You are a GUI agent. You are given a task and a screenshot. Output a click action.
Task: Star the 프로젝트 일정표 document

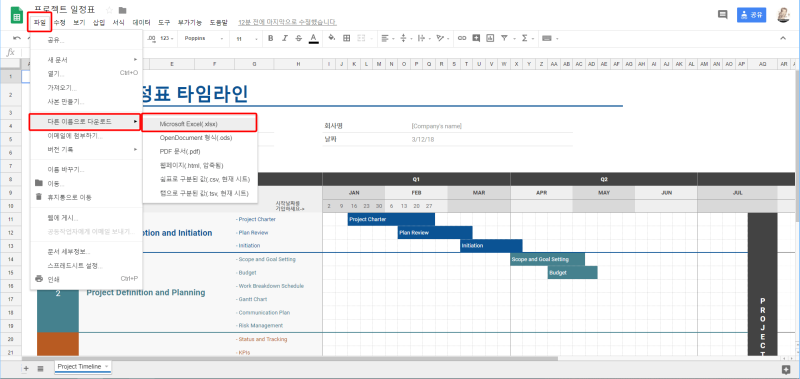point(109,10)
